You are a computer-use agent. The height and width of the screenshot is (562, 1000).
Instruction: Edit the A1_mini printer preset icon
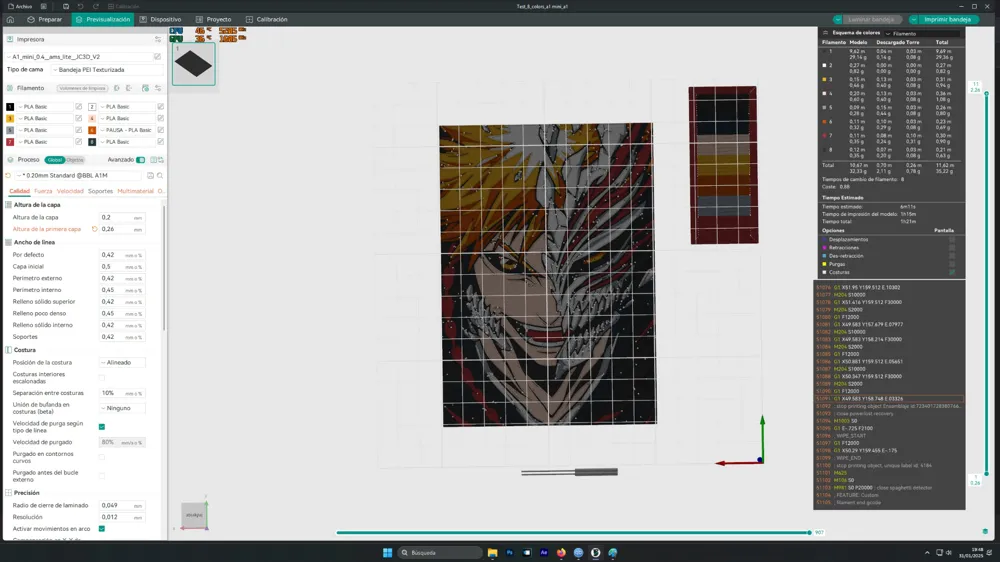(x=157, y=57)
